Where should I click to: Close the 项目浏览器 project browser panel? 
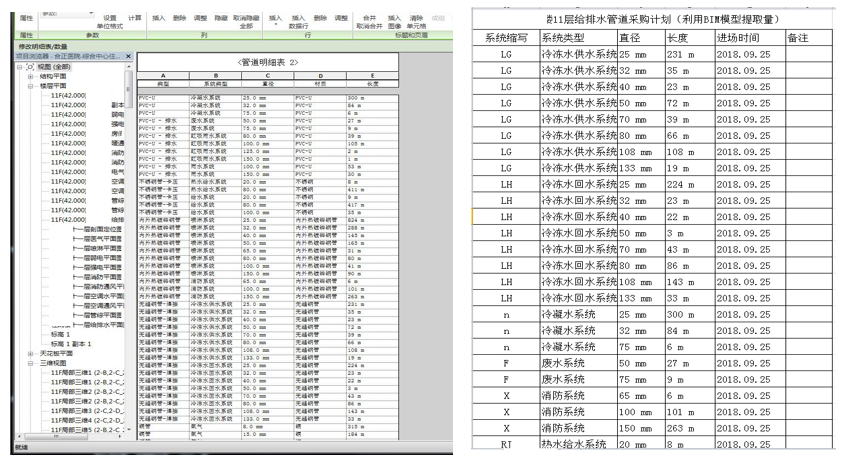(128, 56)
